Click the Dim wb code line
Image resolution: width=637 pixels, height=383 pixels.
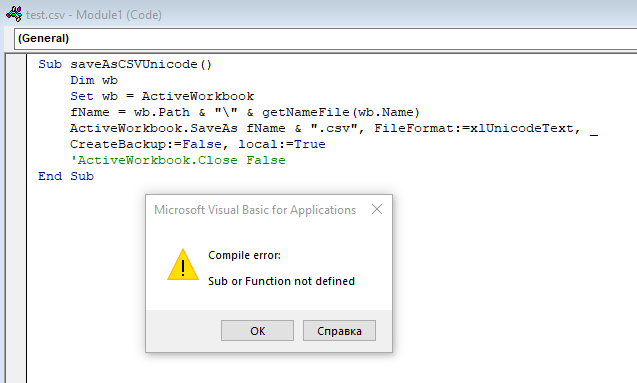click(x=94, y=80)
